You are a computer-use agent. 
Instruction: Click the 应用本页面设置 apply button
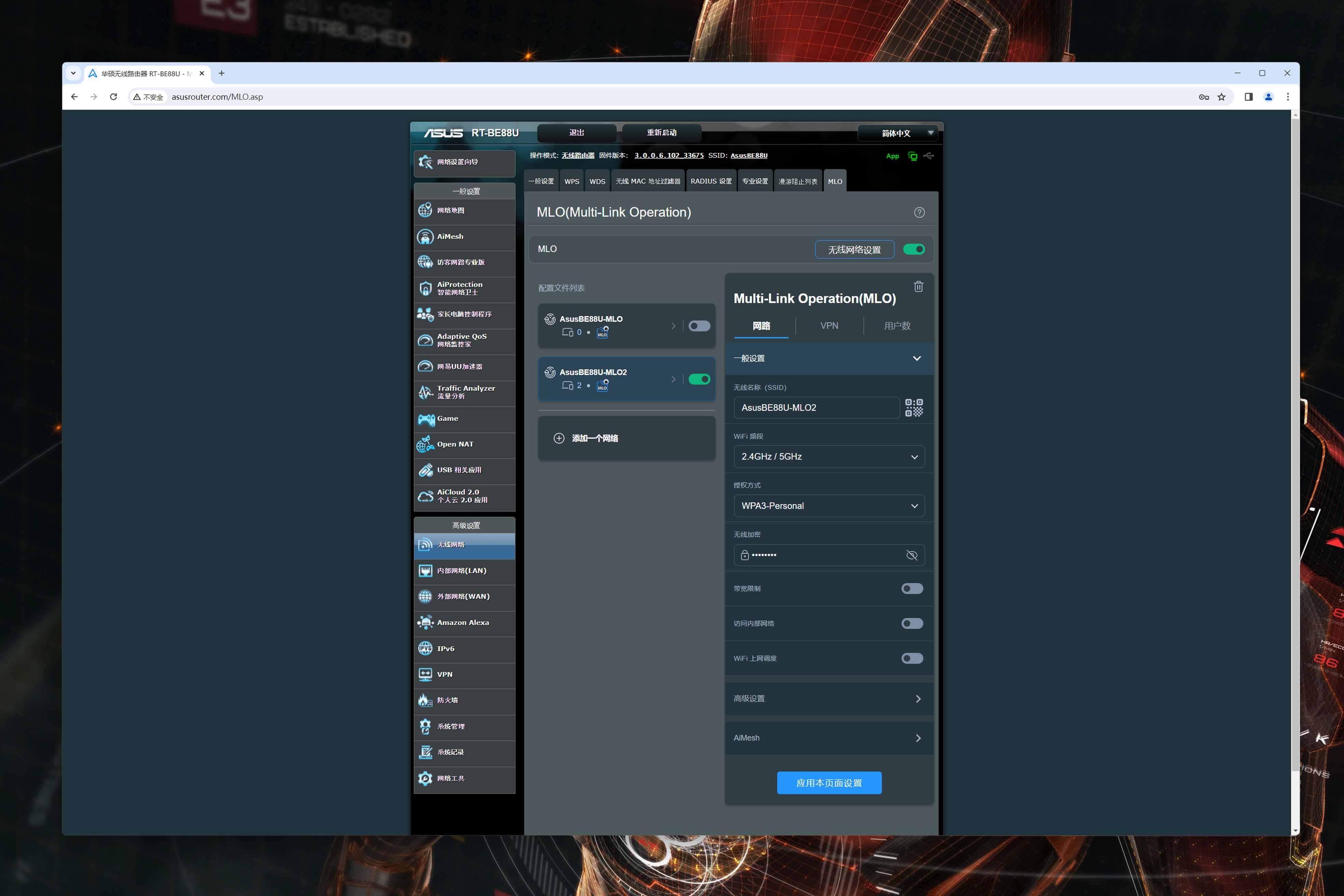click(x=829, y=783)
